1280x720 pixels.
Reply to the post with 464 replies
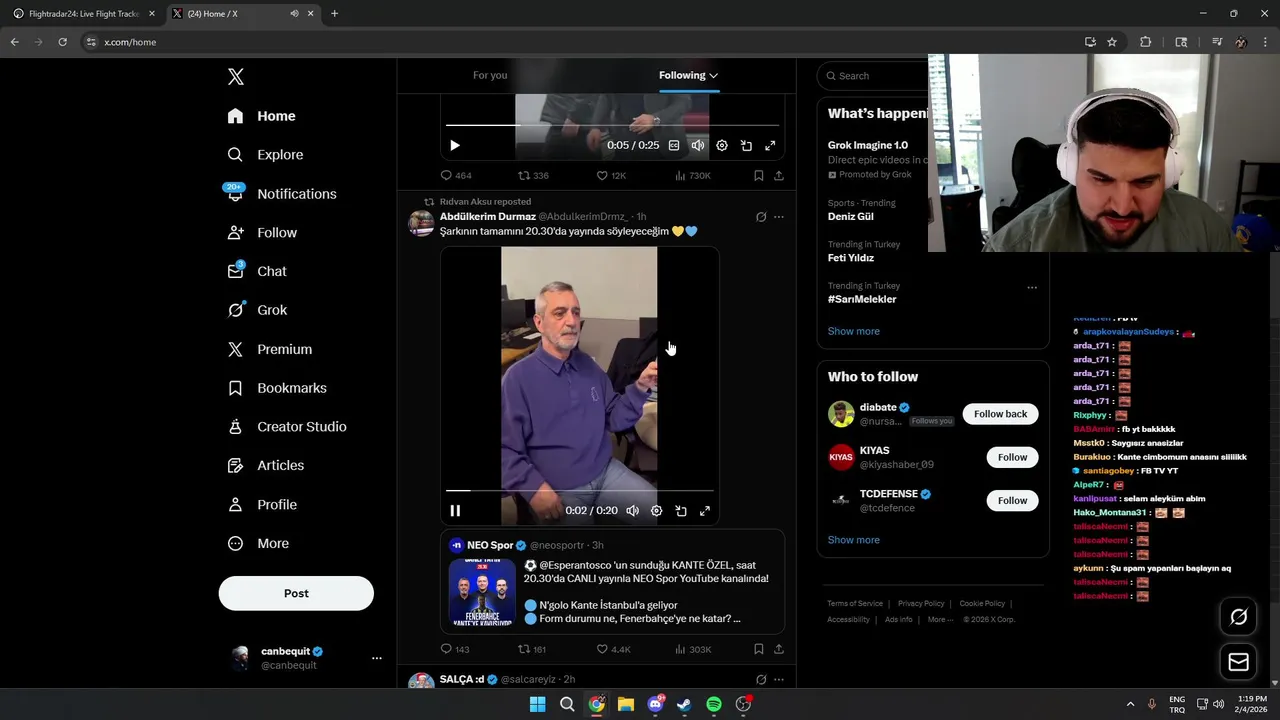click(x=456, y=175)
